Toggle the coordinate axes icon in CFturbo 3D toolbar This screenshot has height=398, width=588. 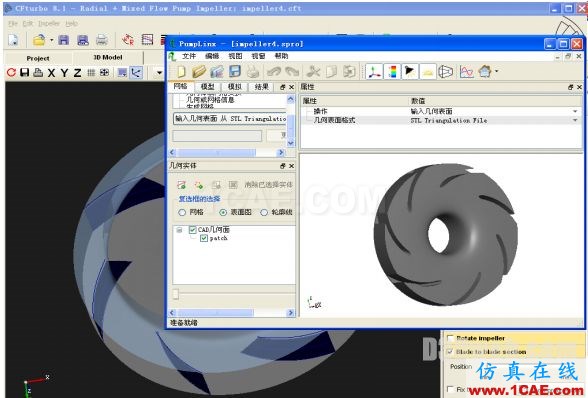136,72
